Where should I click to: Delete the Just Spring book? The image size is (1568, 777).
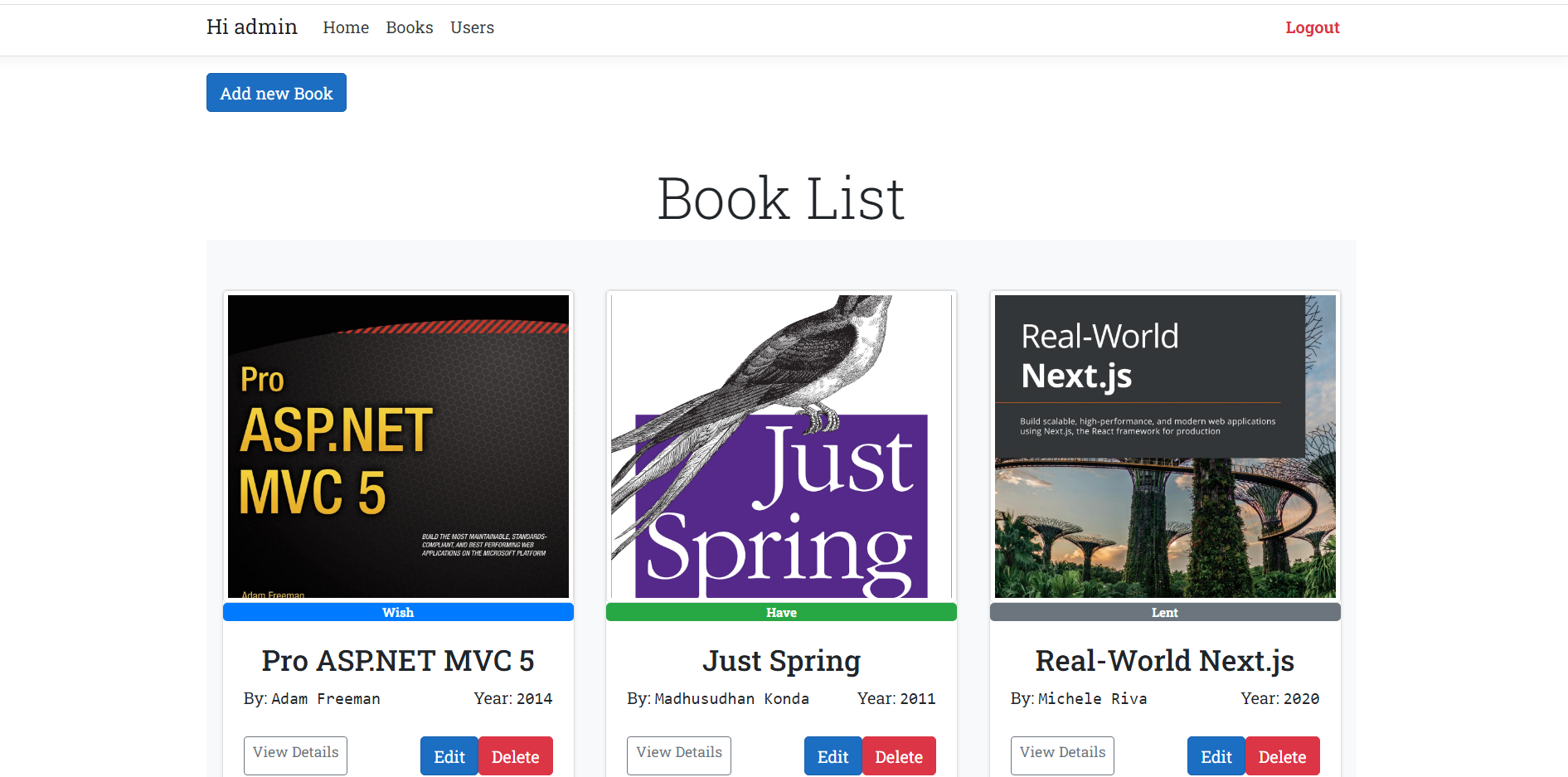point(899,755)
